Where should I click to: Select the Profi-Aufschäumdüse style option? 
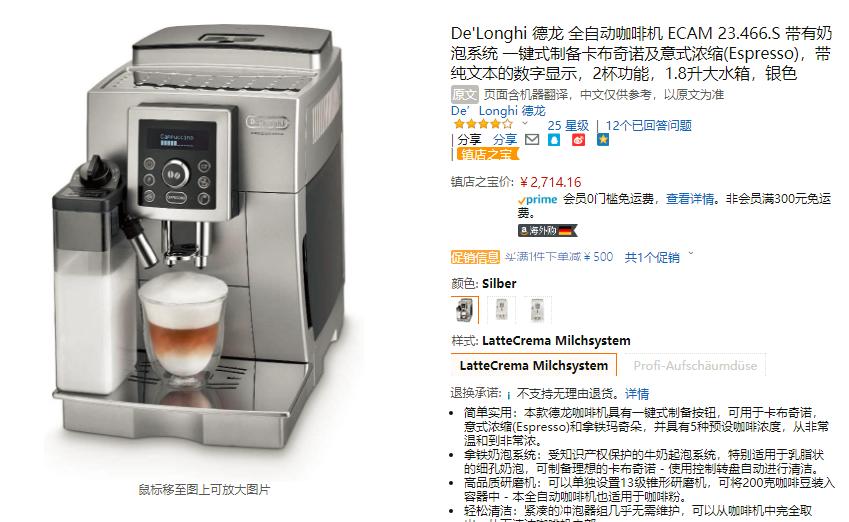[x=695, y=366]
